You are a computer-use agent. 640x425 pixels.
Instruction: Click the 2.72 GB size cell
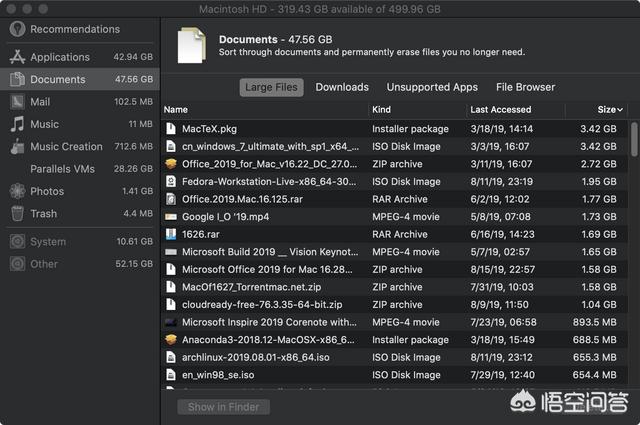[x=598, y=164]
